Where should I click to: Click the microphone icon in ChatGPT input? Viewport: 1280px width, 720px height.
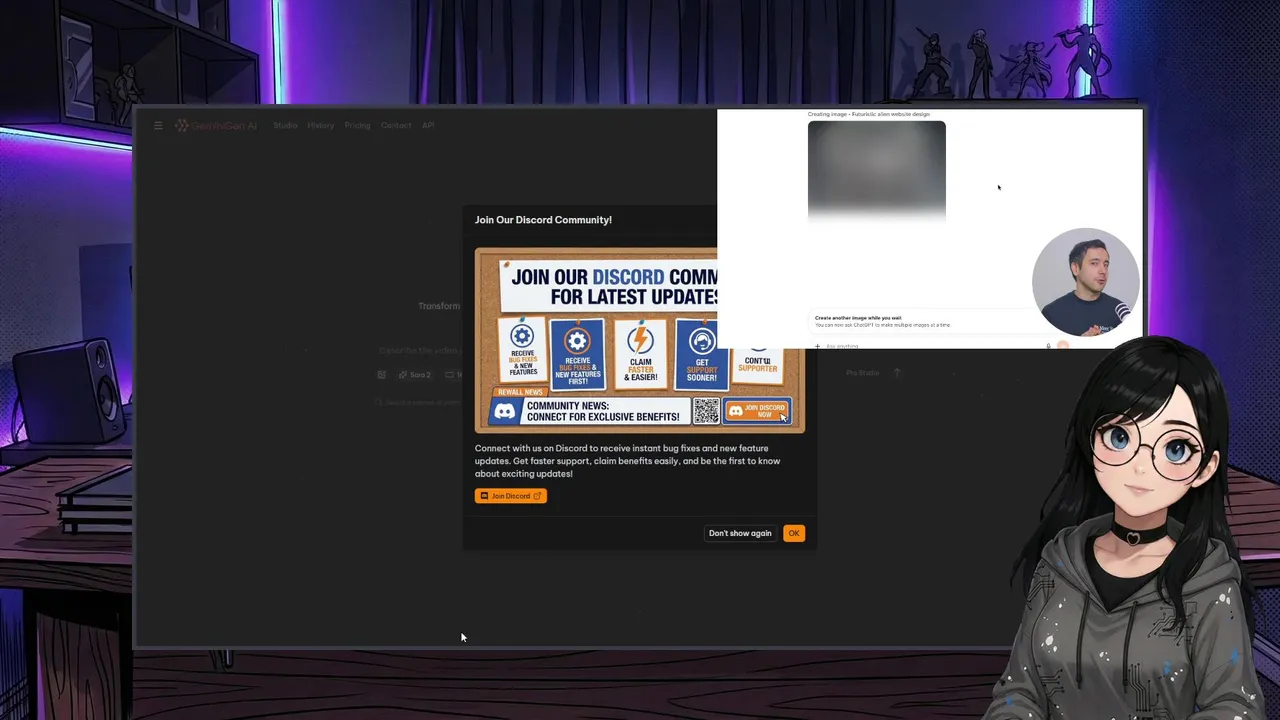[1048, 346]
